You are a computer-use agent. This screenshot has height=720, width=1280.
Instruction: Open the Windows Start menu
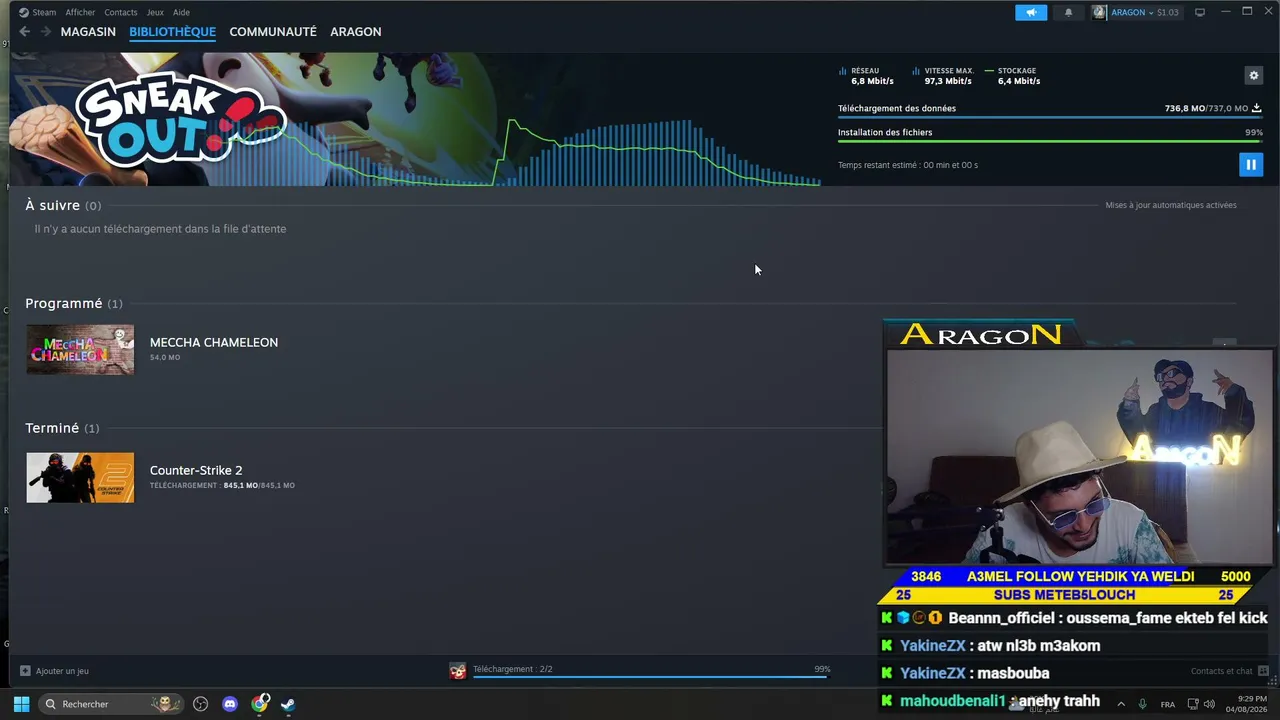point(21,704)
